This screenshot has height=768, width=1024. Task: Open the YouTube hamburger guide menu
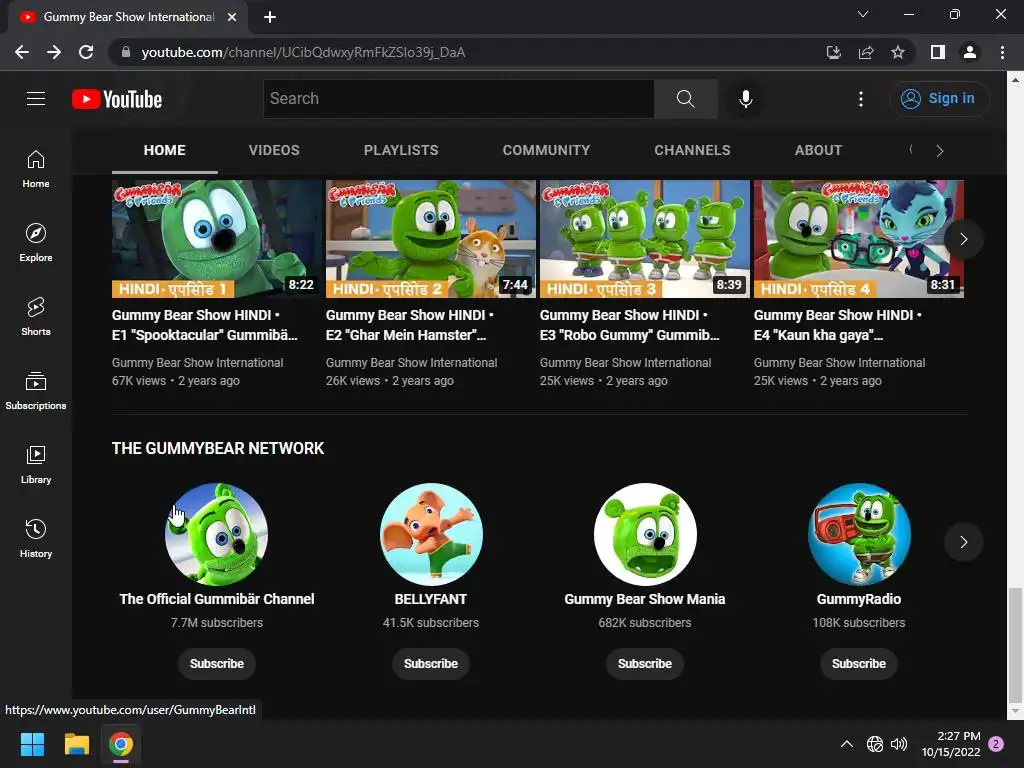[x=36, y=99]
